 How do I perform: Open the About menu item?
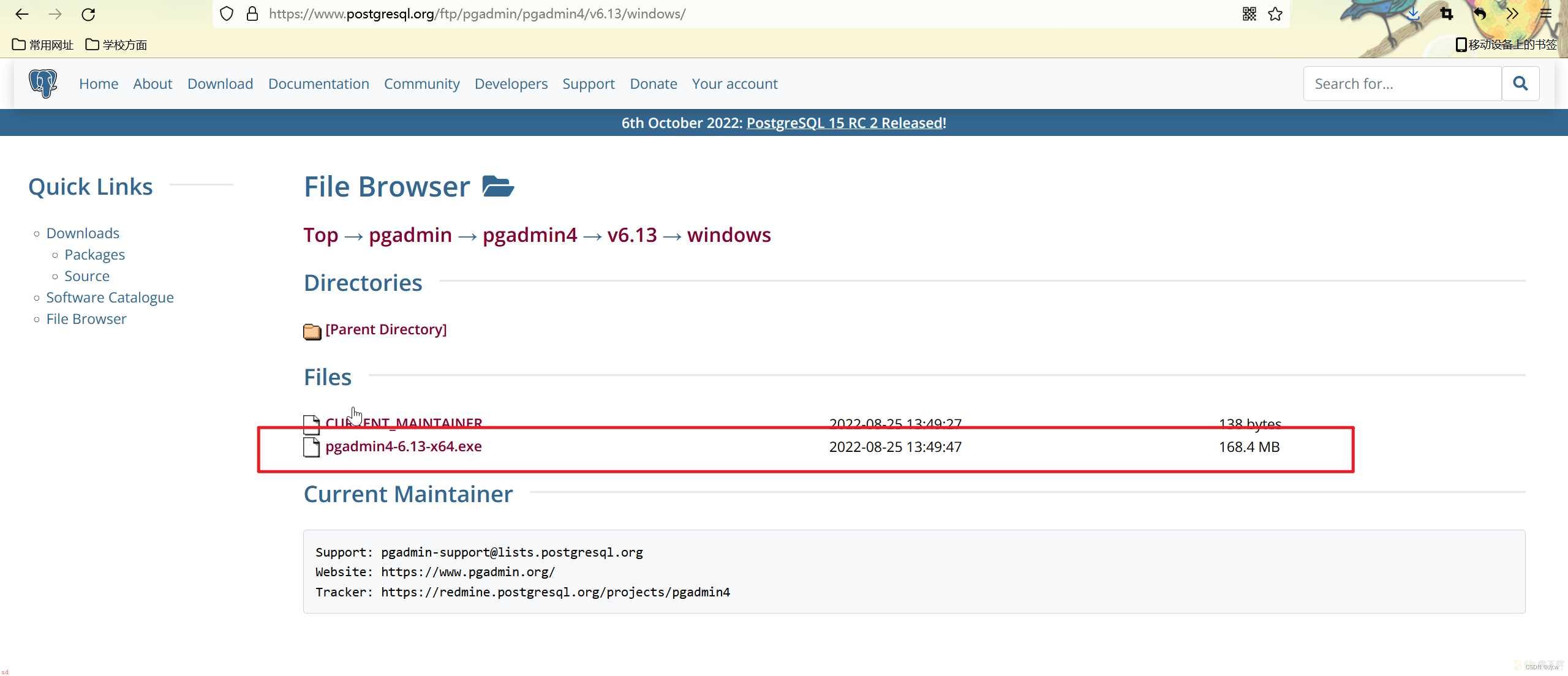[x=153, y=84]
